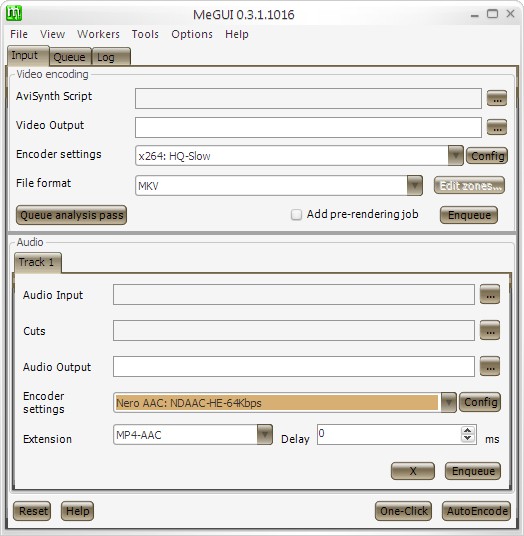Browse for the AviSynth Script file
Image resolution: width=524 pixels, height=536 pixels.
497,98
